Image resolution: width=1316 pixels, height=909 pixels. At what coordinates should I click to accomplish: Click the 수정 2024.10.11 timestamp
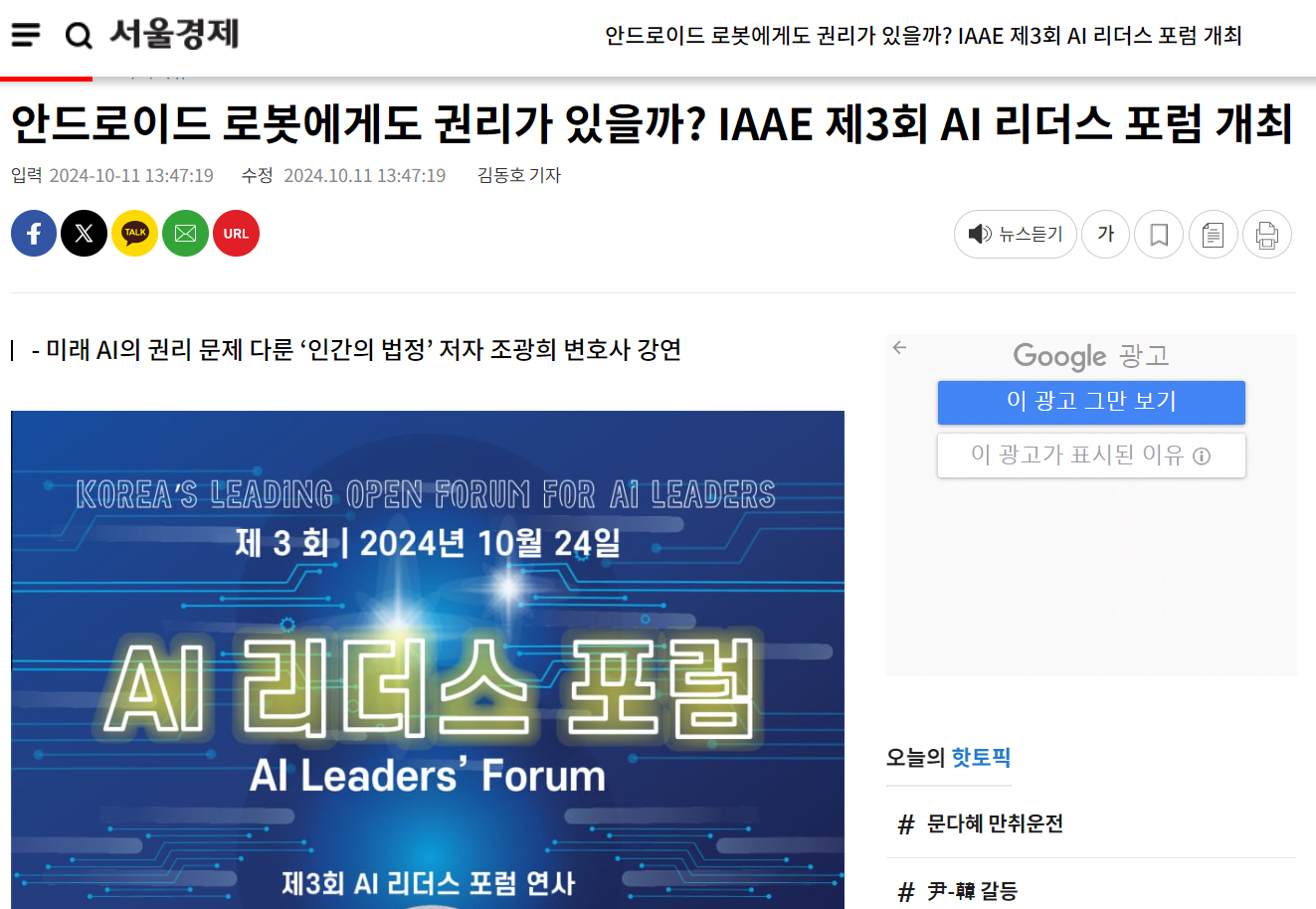coord(343,175)
